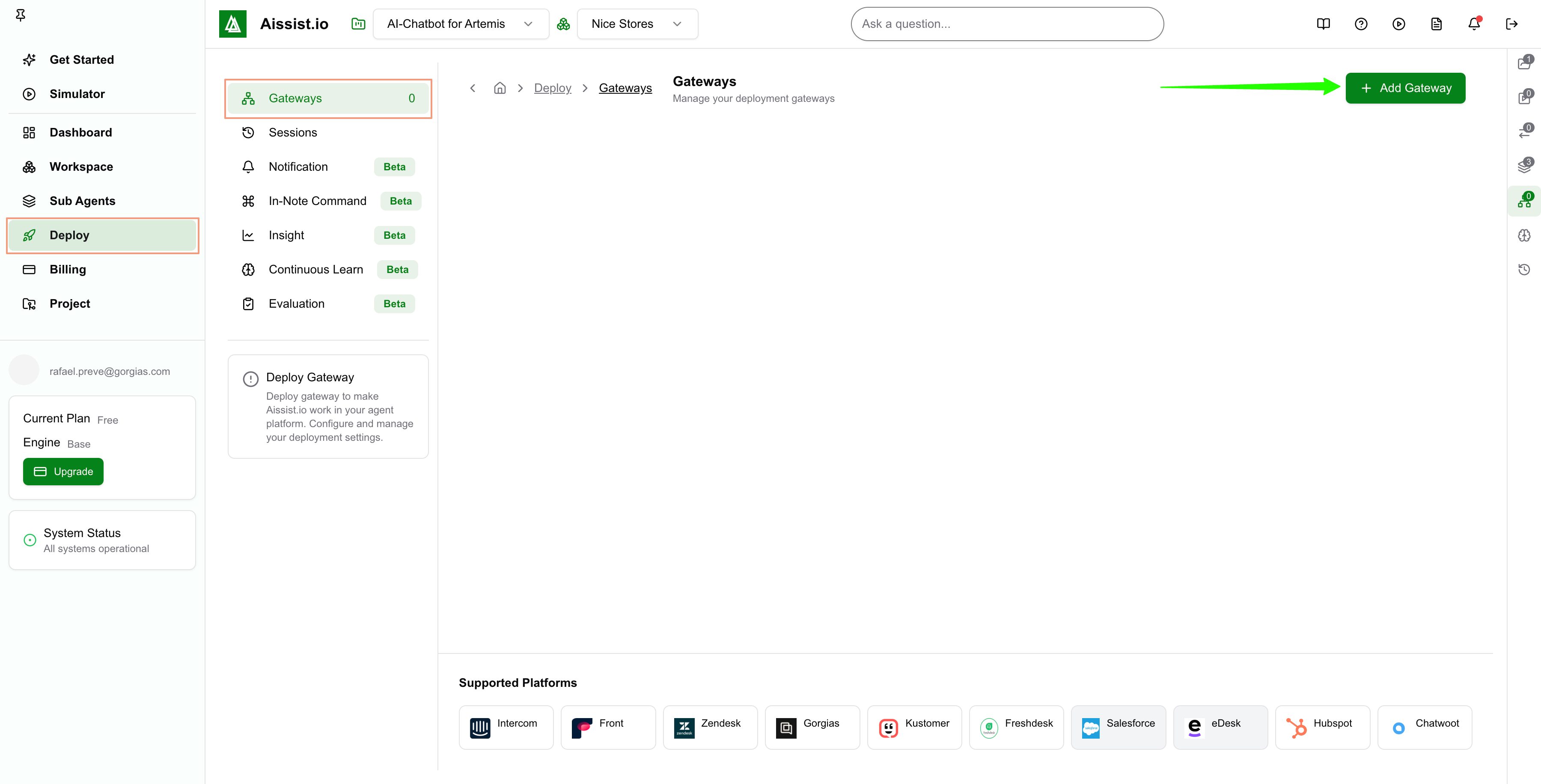The height and width of the screenshot is (784, 1541).
Task: Click right rail history clock icon
Action: [x=1524, y=269]
